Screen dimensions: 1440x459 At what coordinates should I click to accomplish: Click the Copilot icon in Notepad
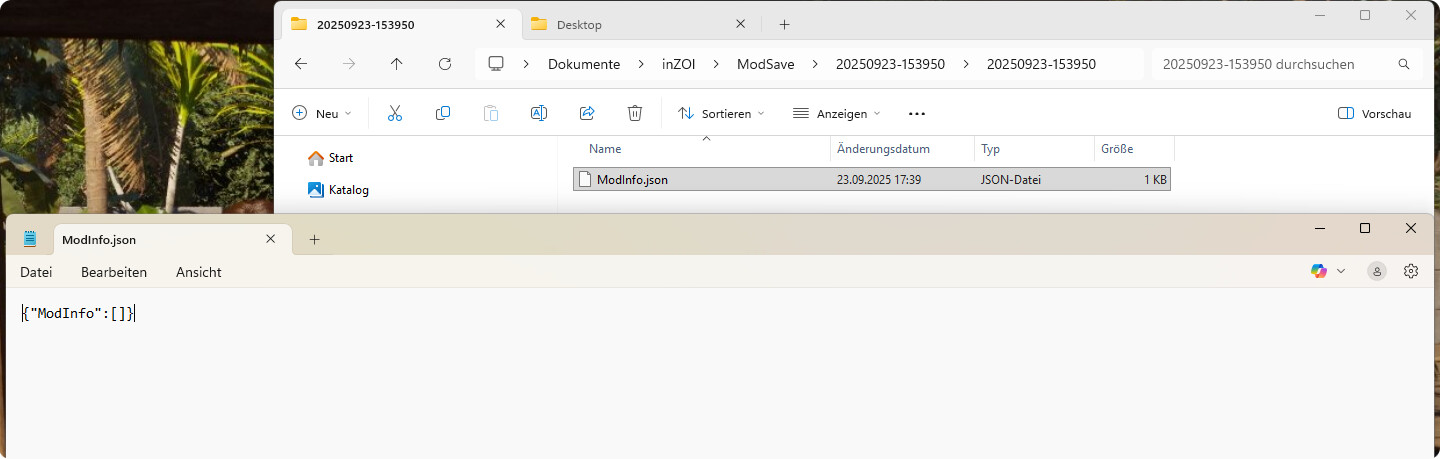point(1319,271)
